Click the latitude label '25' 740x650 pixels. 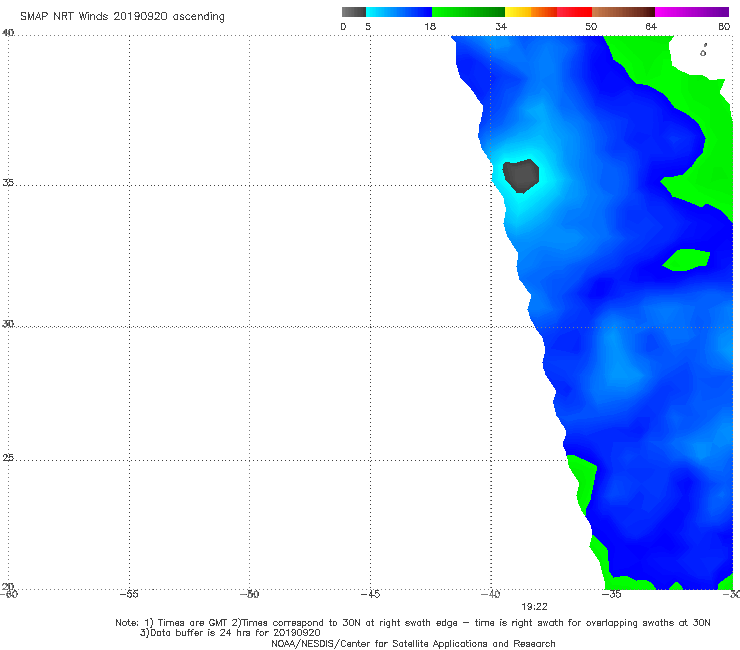(8, 457)
